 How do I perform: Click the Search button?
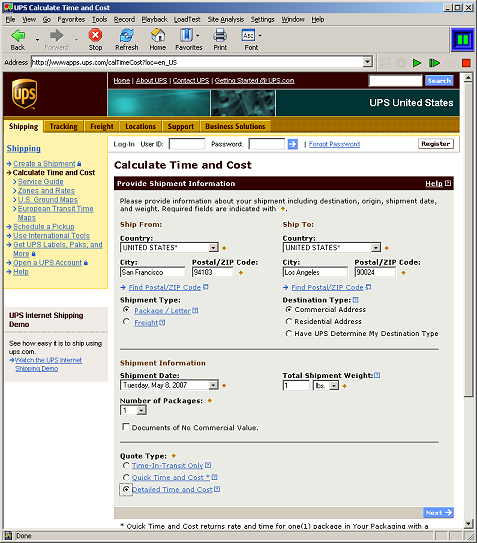click(439, 81)
